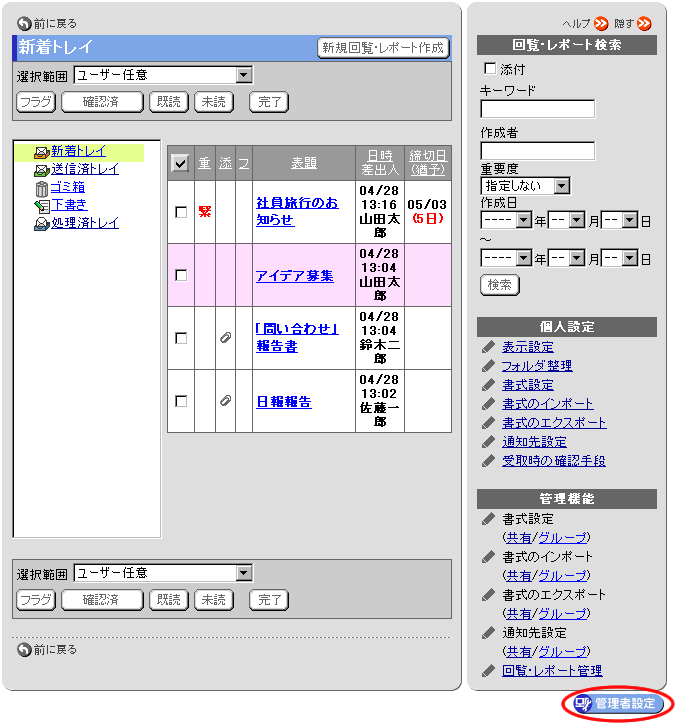This screenshot has width=676, height=723.
Task: Open グループ link under admin 通知先設定
Action: (563, 652)
